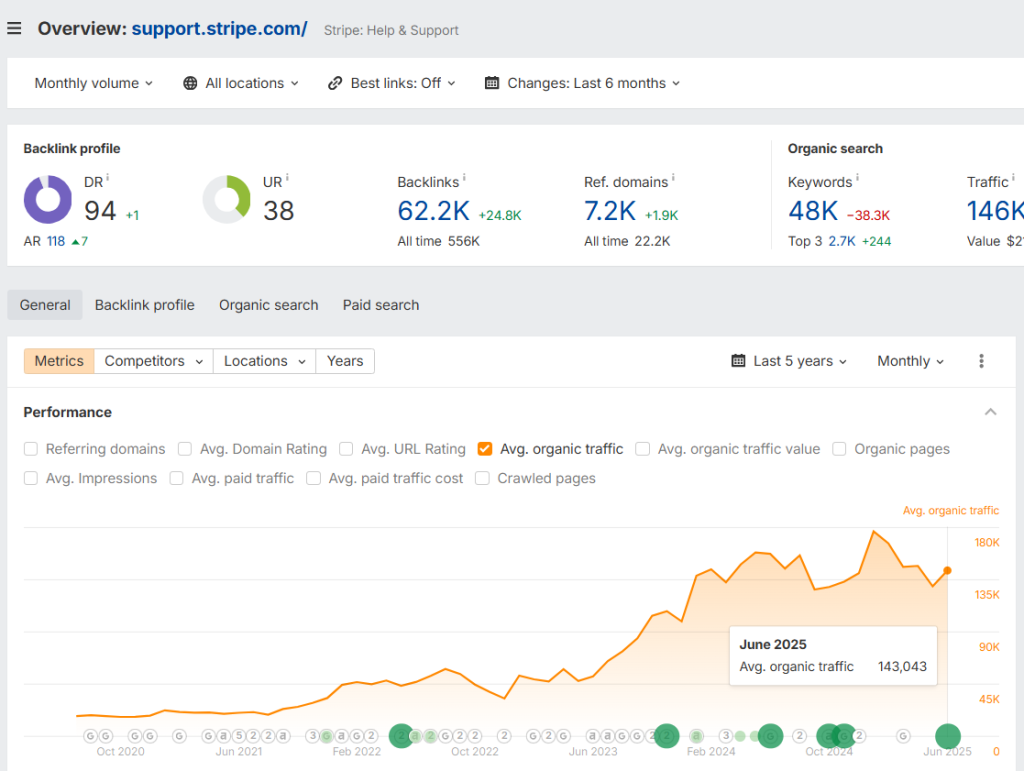1024x771 pixels.
Task: Open the Monthly volume dropdown
Action: tap(93, 83)
